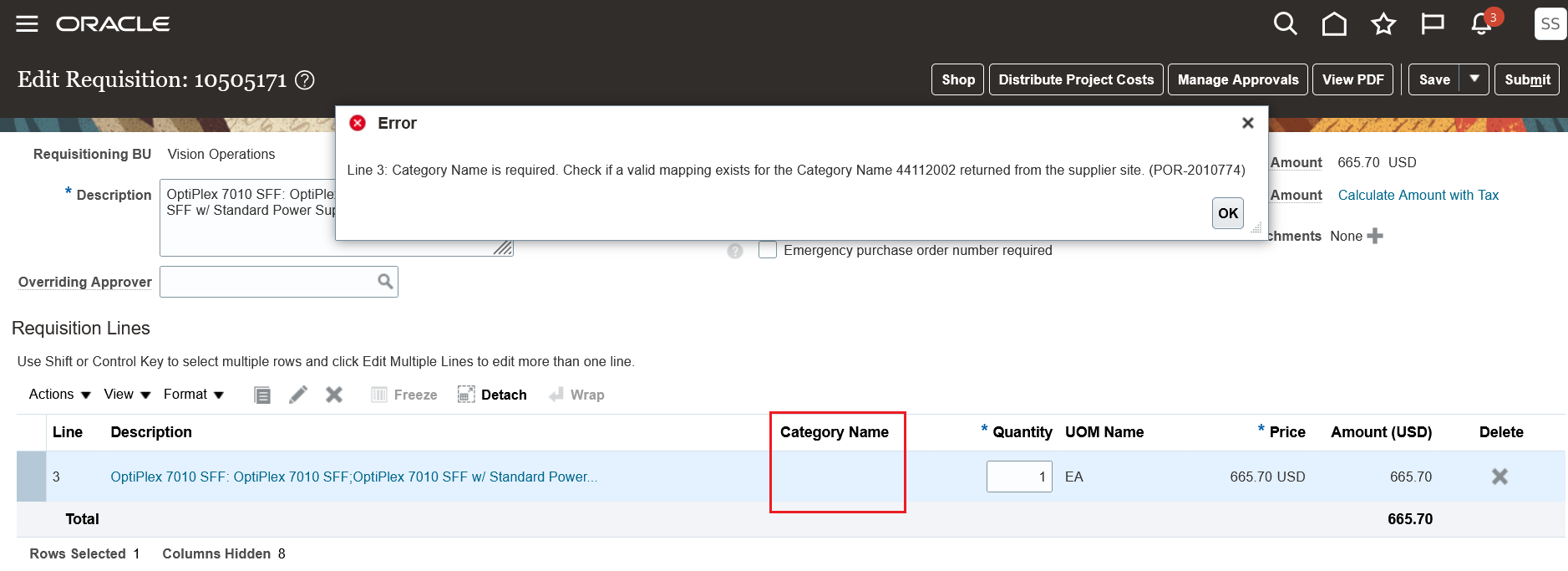The height and width of the screenshot is (571, 1568).
Task: Delete line 3 using the X icon
Action: click(1499, 477)
